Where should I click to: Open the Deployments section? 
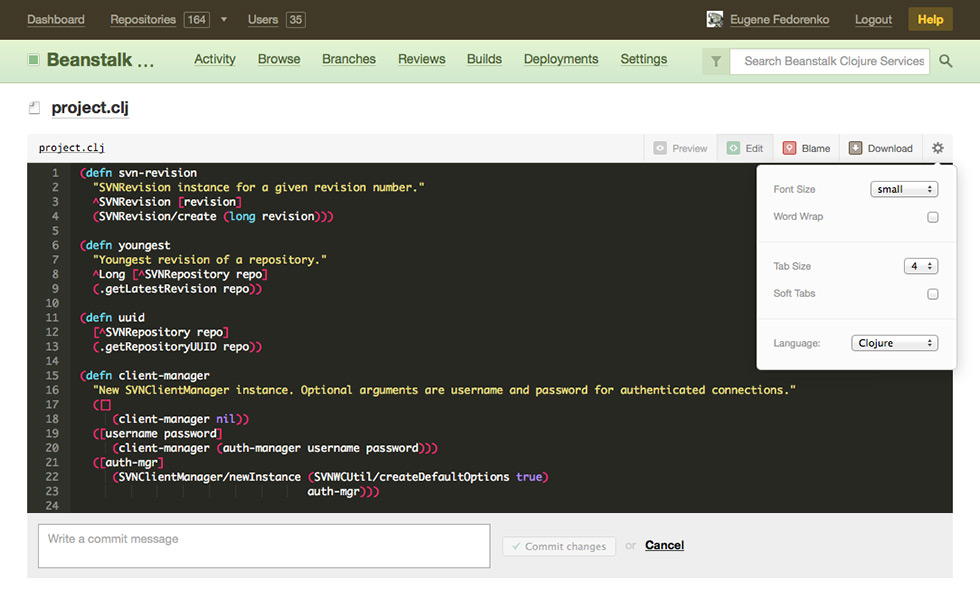560,60
